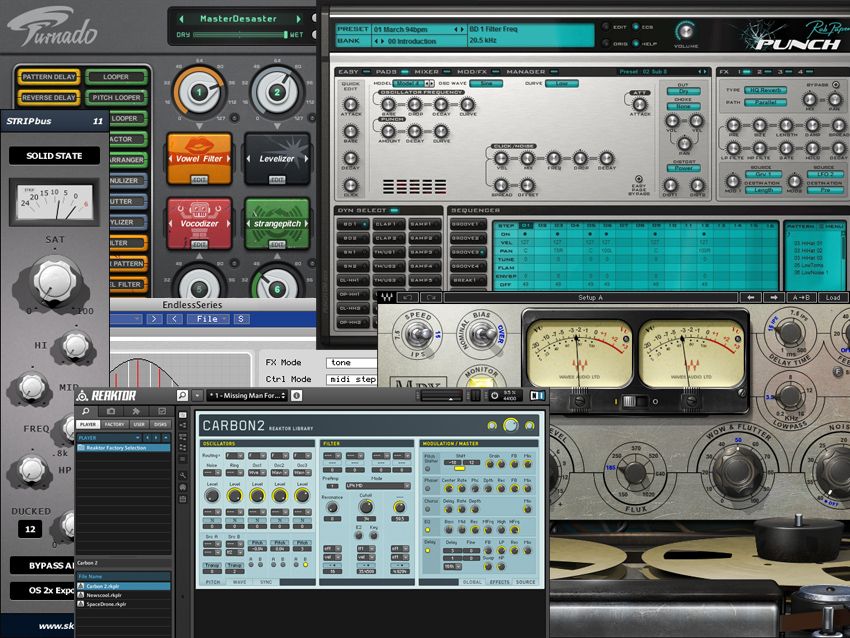Select the EFFECTS tab in Carbon2
This screenshot has width=850, height=638.
point(499,582)
